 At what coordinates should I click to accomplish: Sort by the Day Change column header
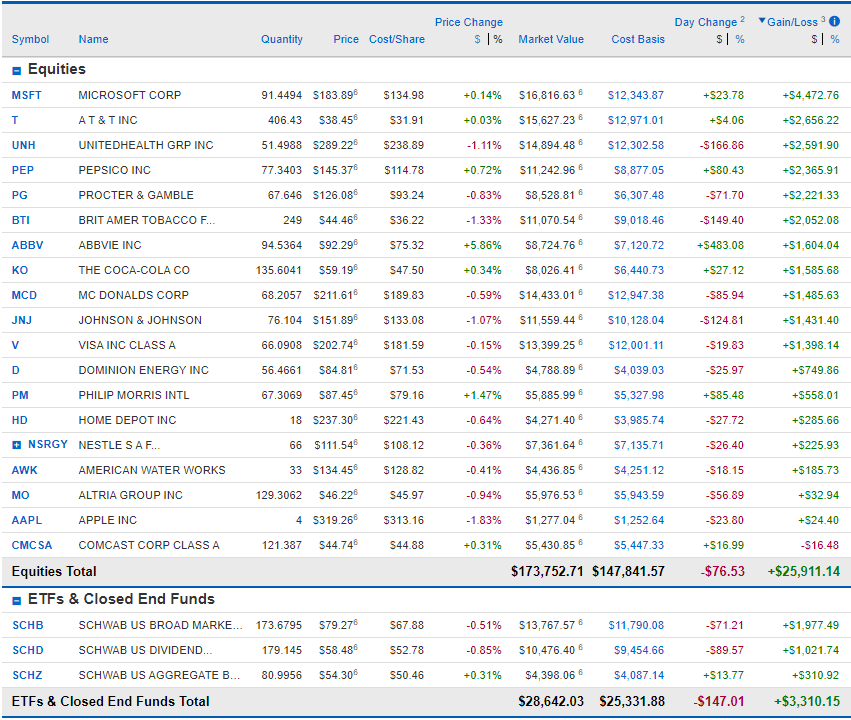pyautogui.click(x=706, y=22)
